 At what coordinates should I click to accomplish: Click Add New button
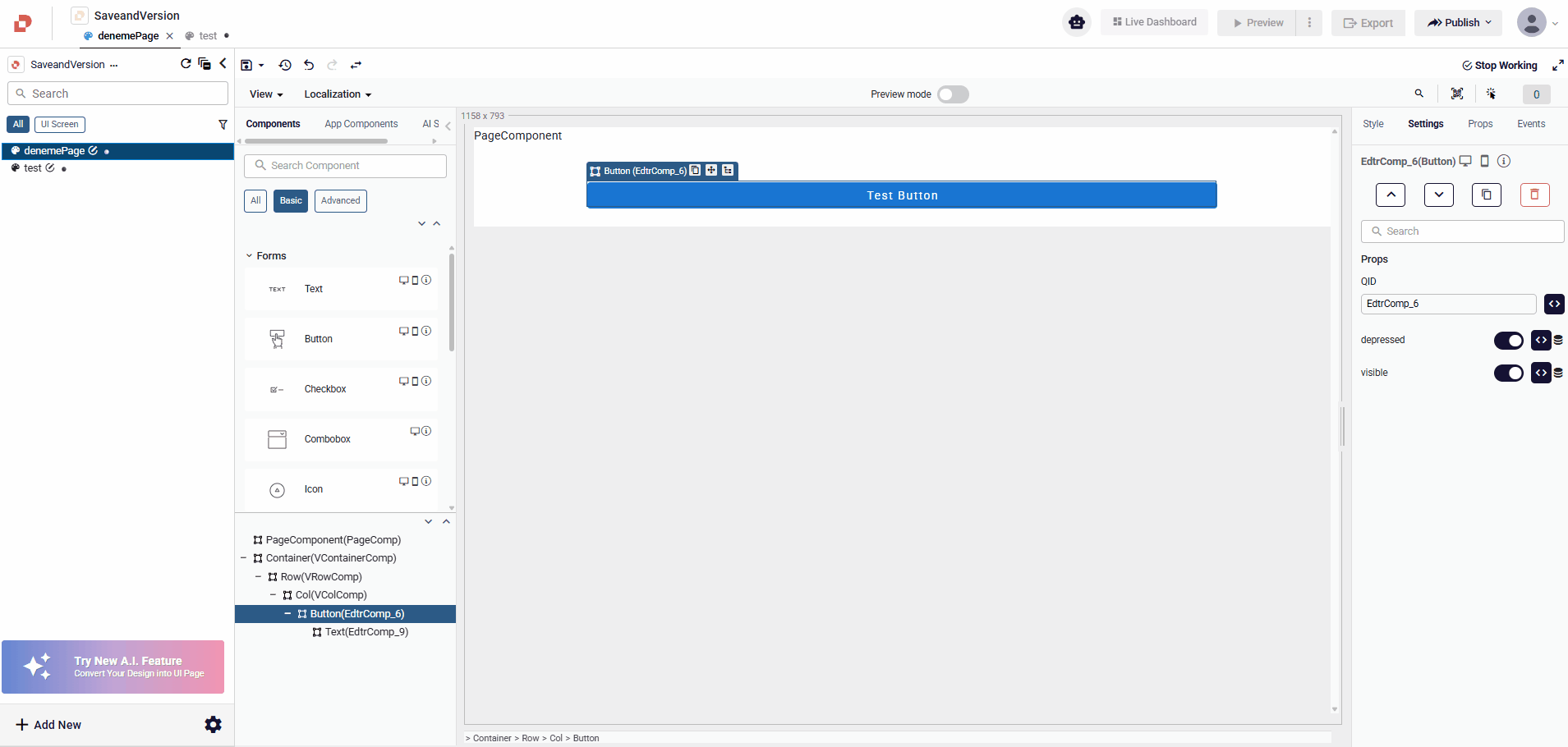49,725
